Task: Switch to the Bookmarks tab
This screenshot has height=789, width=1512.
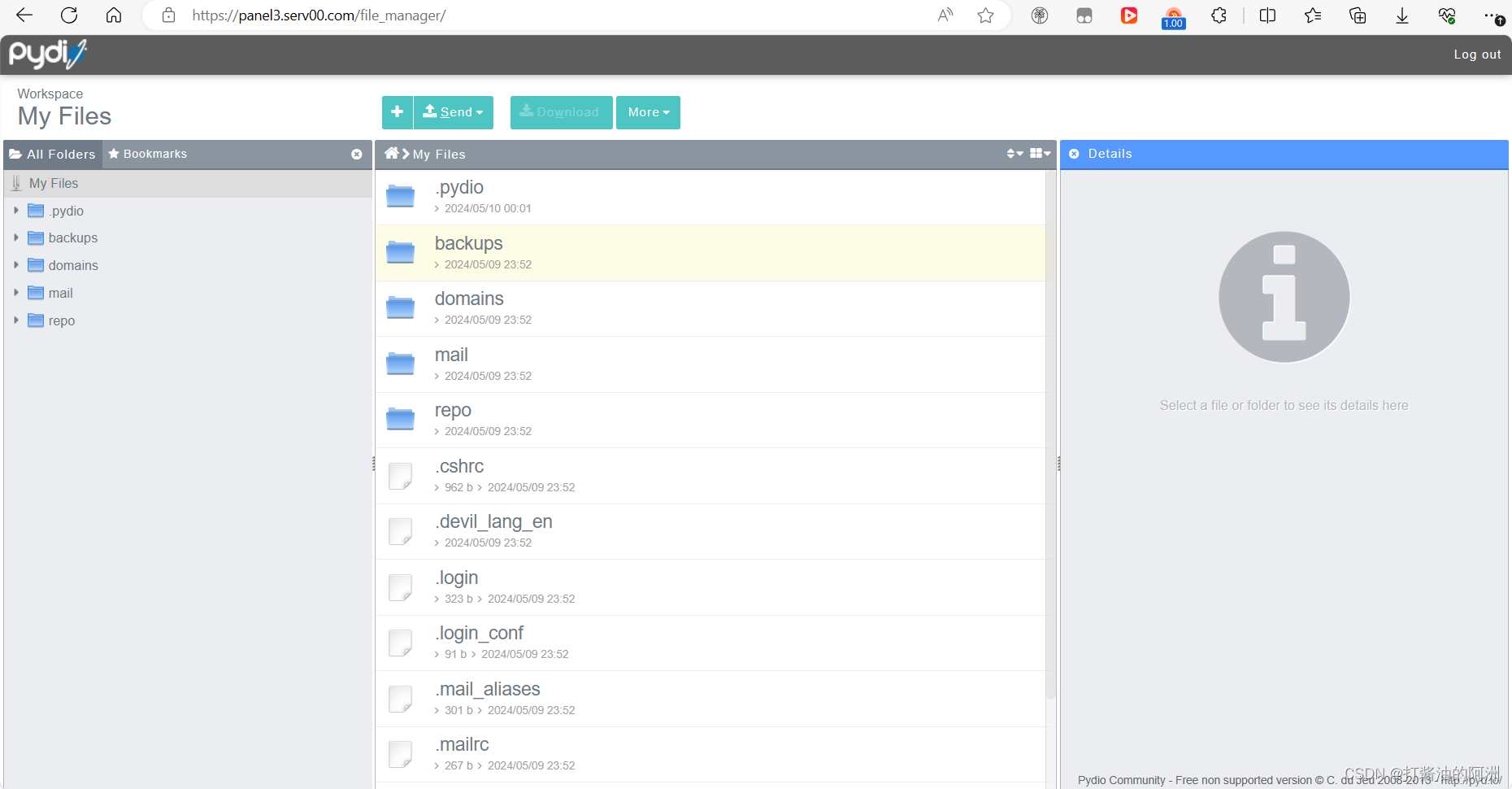Action: coord(147,154)
